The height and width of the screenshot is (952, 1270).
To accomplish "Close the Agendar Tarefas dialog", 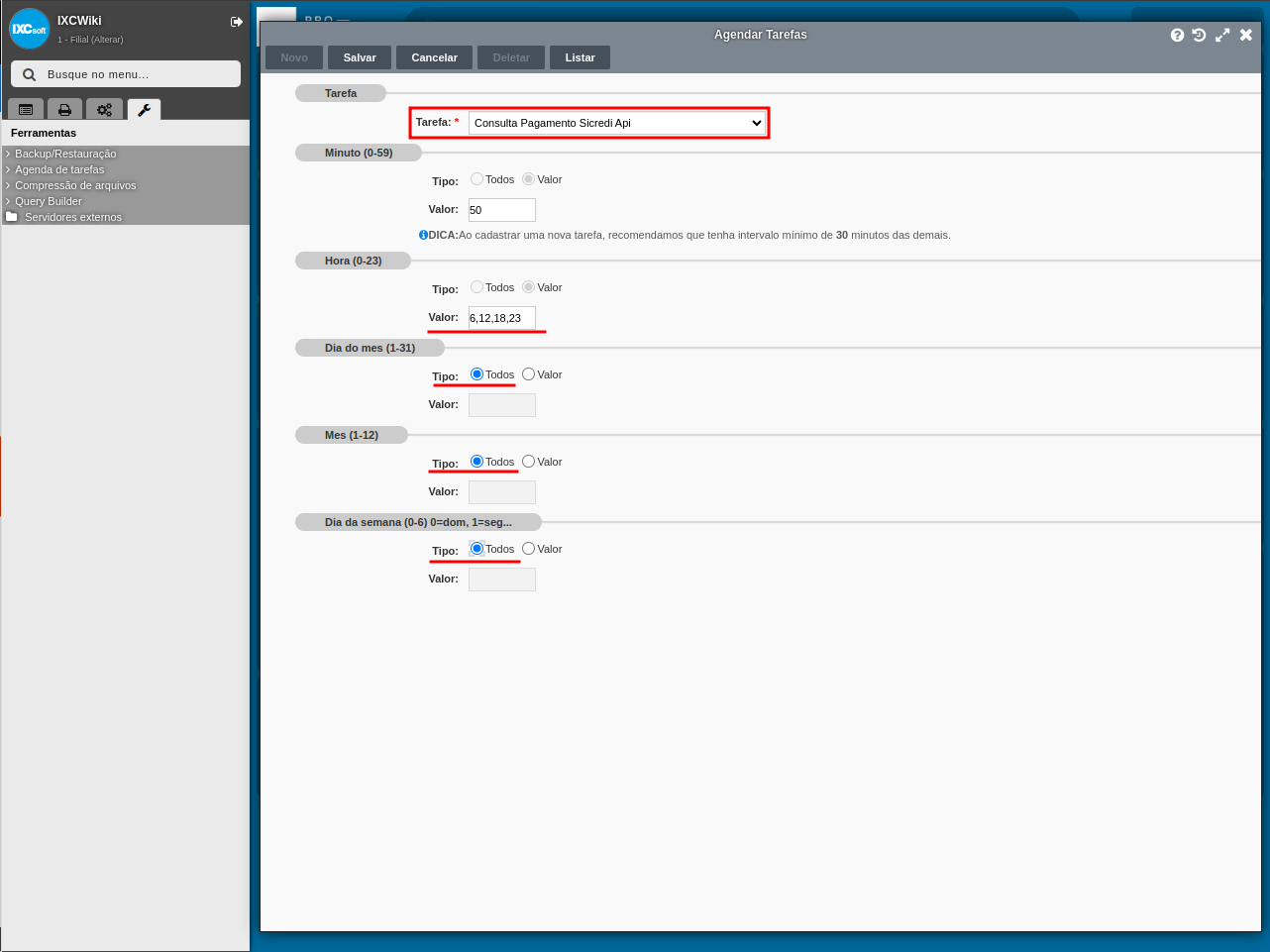I will click(1246, 35).
